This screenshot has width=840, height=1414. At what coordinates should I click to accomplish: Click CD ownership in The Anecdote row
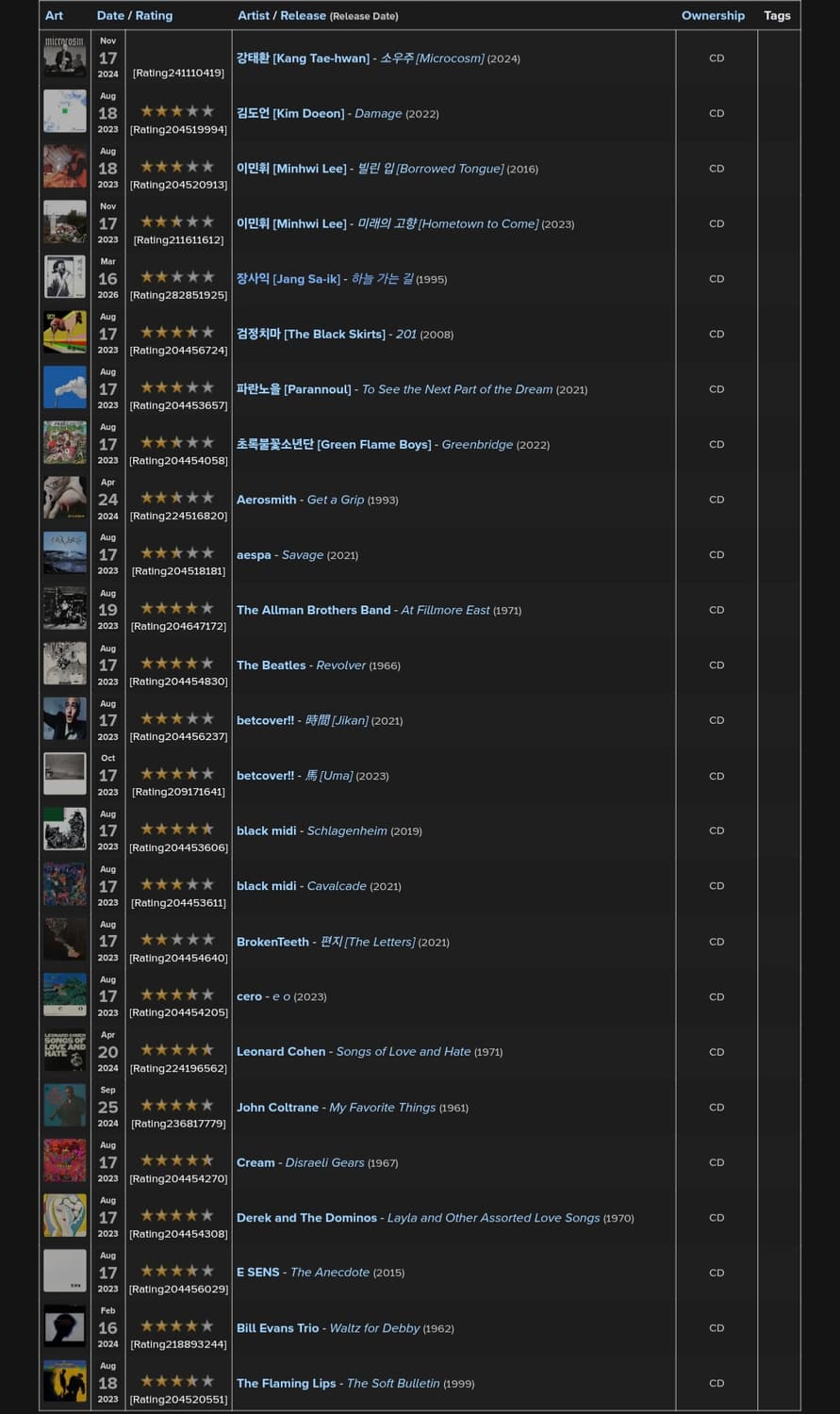pos(716,1273)
